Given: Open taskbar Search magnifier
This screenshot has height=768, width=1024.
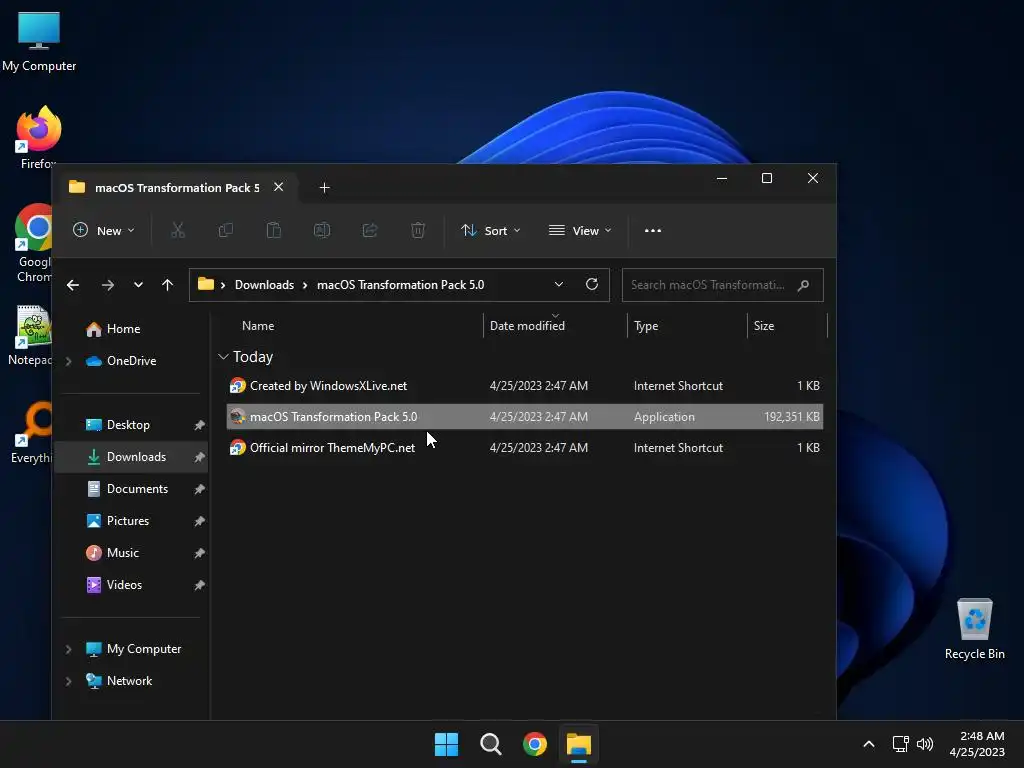Looking at the screenshot, I should pyautogui.click(x=490, y=744).
